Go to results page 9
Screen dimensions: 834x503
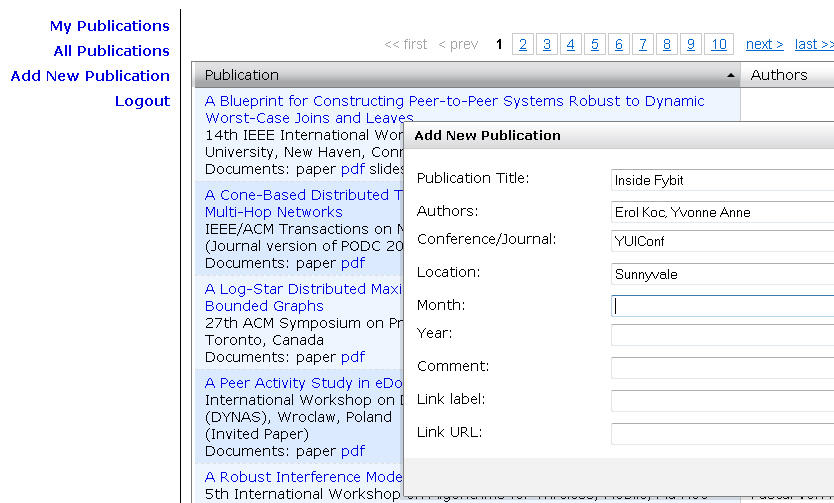690,44
